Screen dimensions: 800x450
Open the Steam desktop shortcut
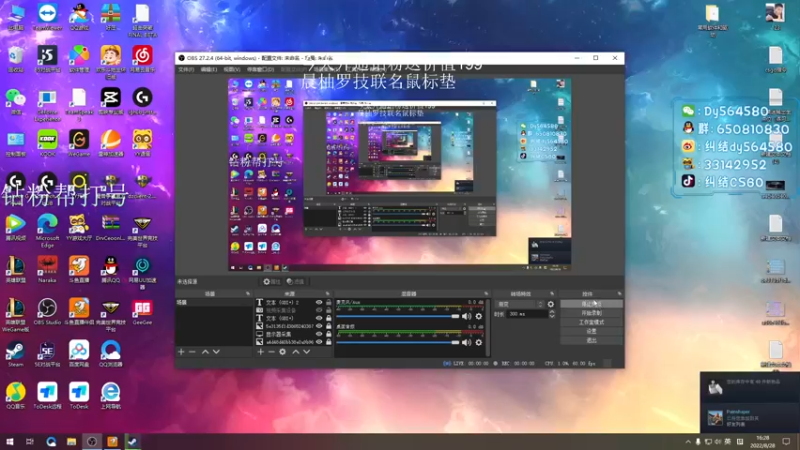pos(15,354)
